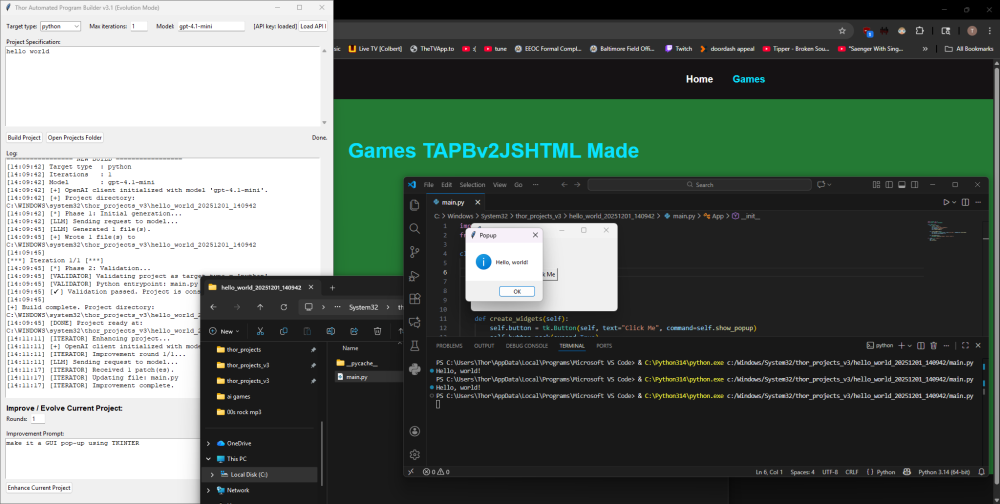This screenshot has height=504, width=1000.
Task: Open the Target type python dropdown
Action: 59,25
